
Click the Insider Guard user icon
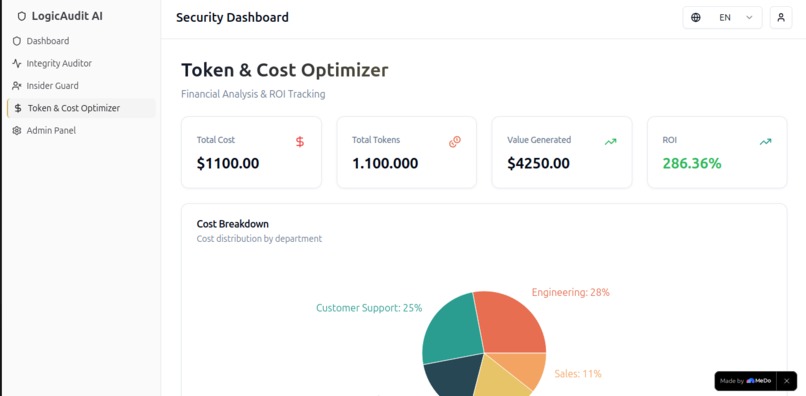click(17, 86)
